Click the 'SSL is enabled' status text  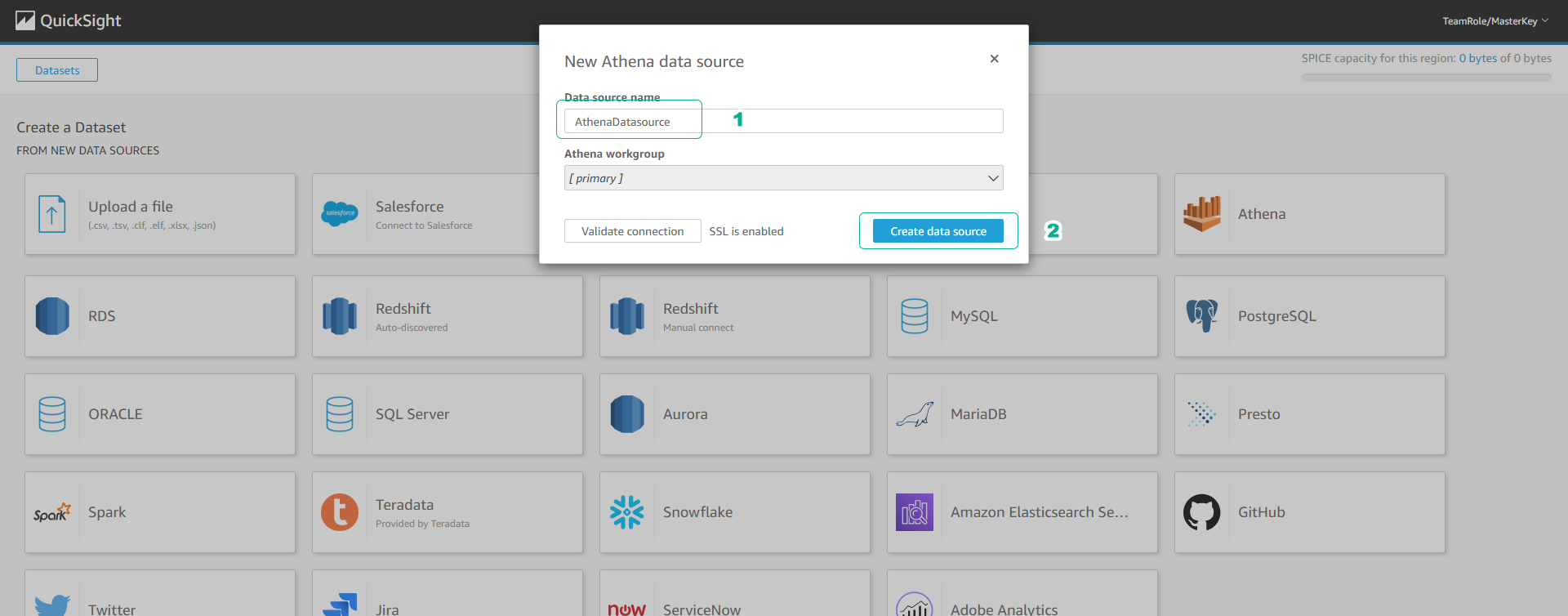[746, 231]
